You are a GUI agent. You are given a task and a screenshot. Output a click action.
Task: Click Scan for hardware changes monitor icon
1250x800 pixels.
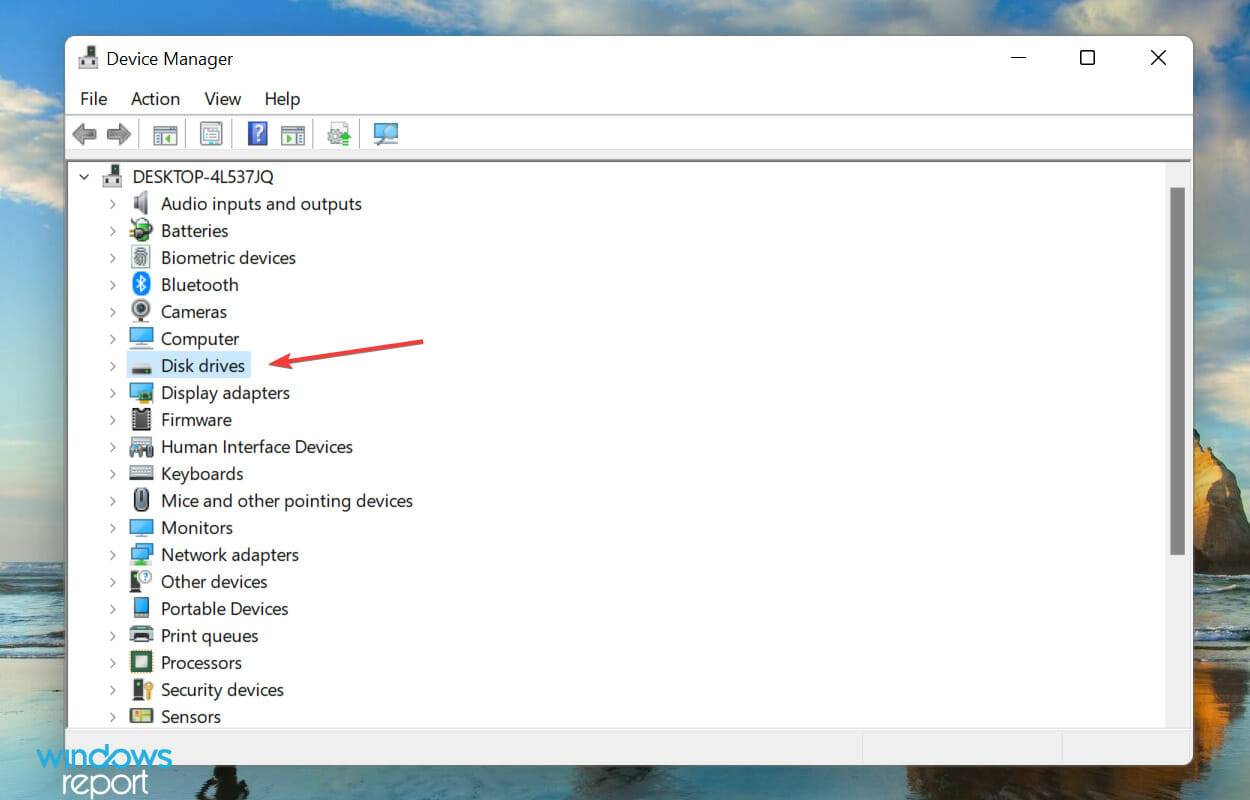point(385,134)
